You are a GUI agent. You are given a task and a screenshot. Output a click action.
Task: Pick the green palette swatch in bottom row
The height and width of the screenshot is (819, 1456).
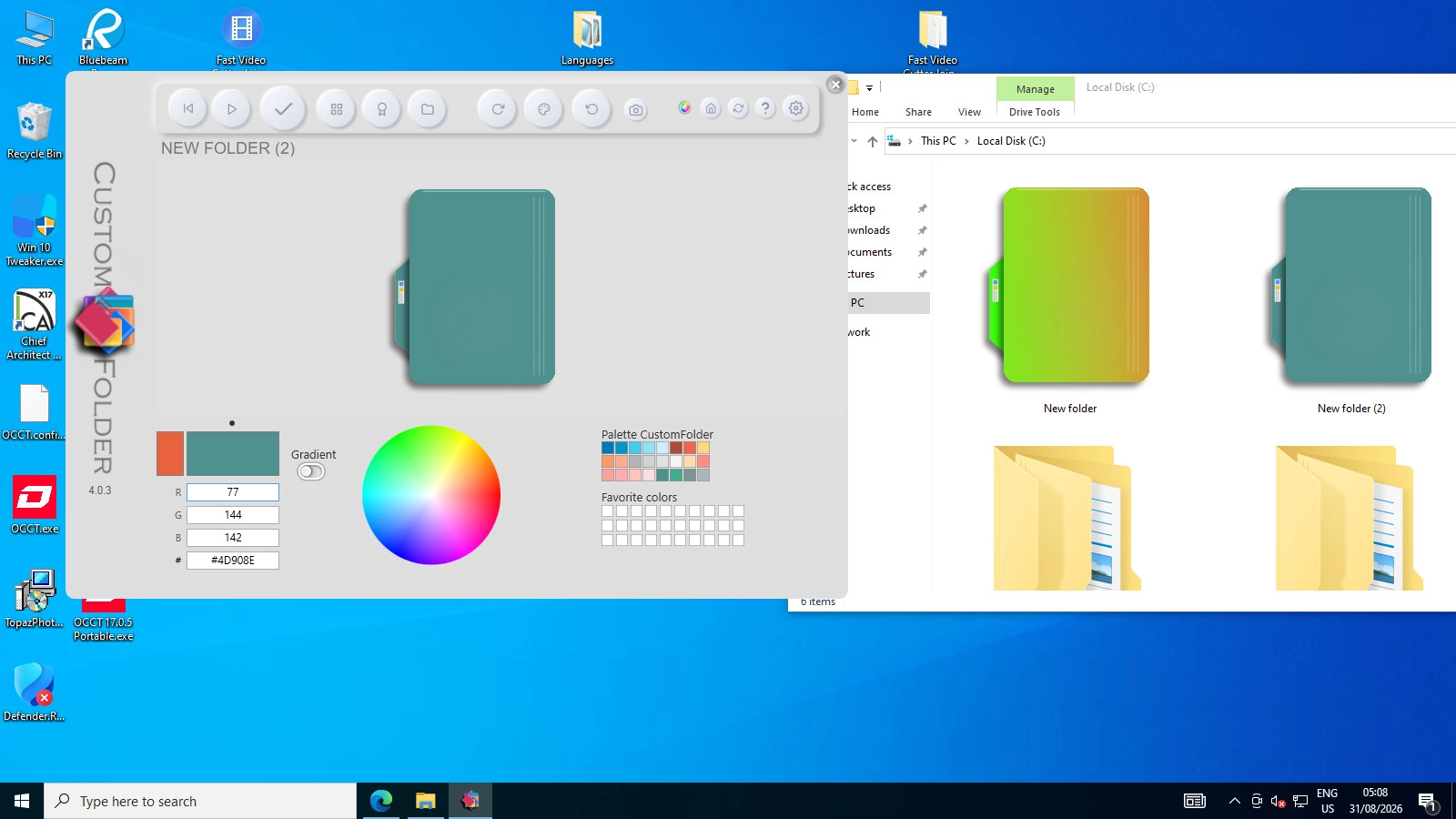click(x=676, y=475)
